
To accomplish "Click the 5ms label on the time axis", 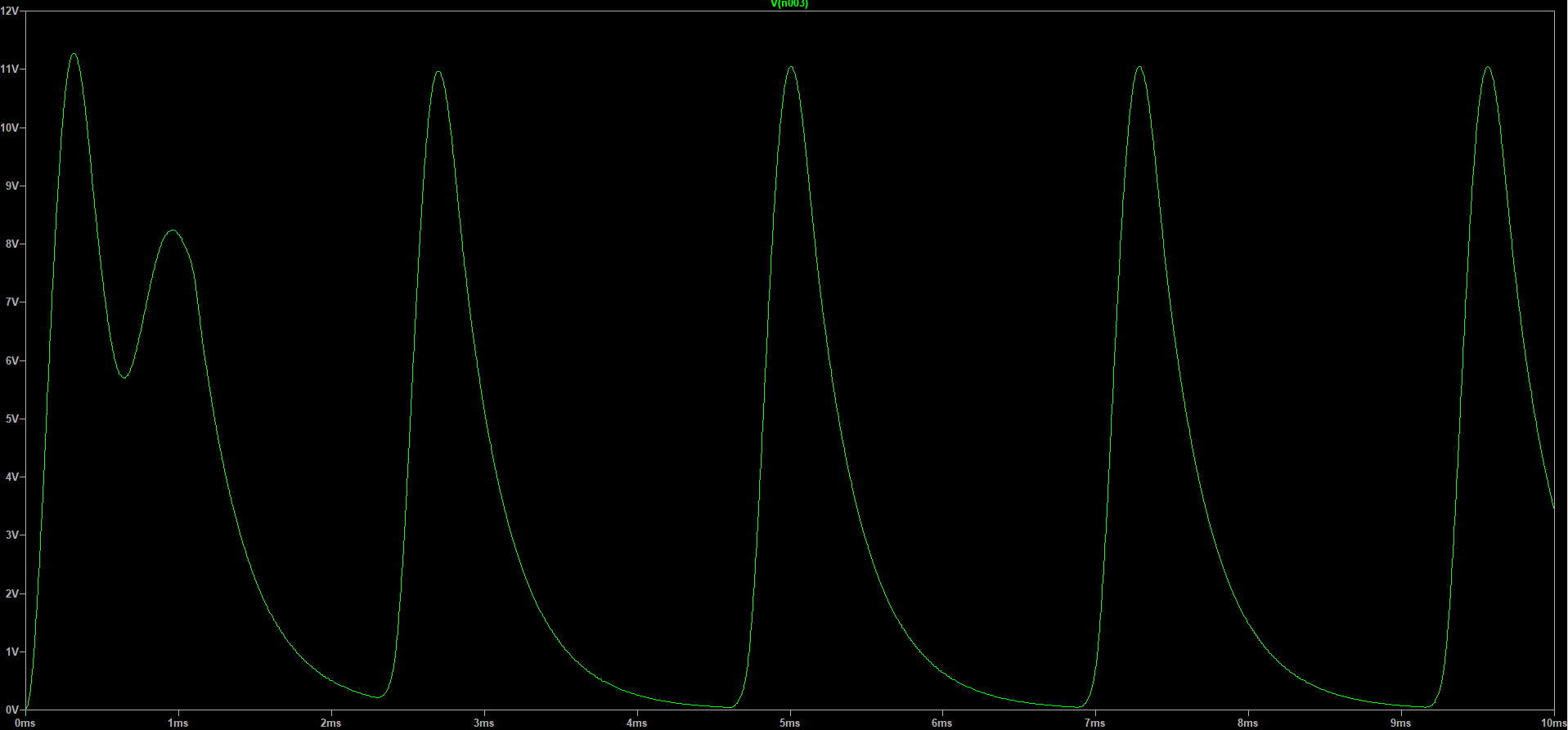I will (790, 723).
